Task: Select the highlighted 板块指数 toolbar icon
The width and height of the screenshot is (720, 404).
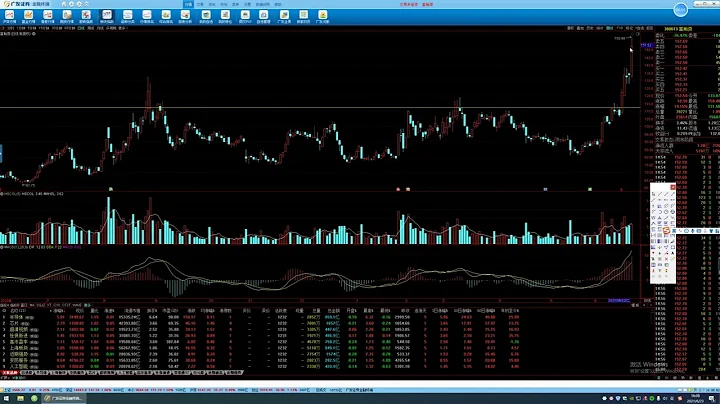Action: tap(107, 17)
